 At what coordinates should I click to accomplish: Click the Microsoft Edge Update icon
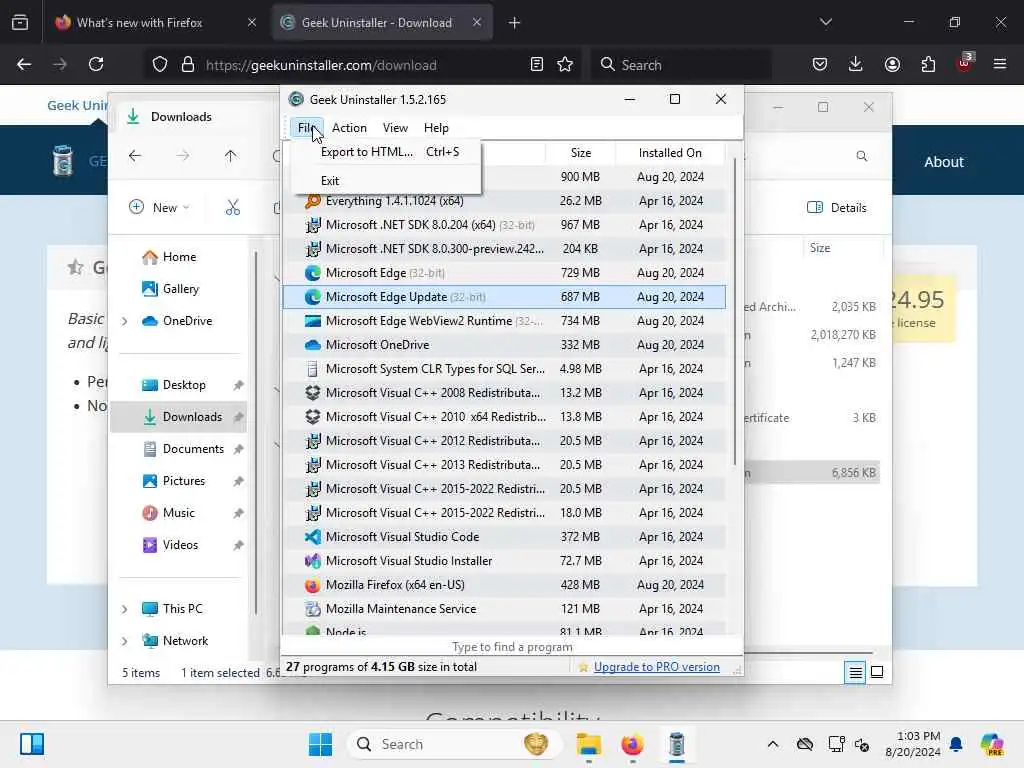point(313,297)
